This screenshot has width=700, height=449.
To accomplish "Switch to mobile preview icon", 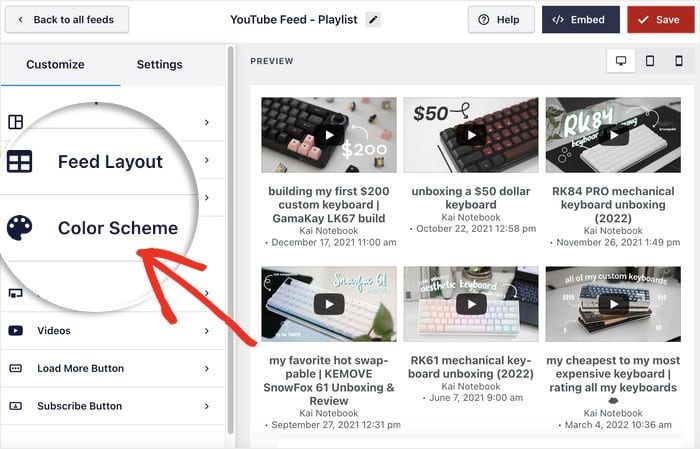I will pyautogui.click(x=678, y=61).
